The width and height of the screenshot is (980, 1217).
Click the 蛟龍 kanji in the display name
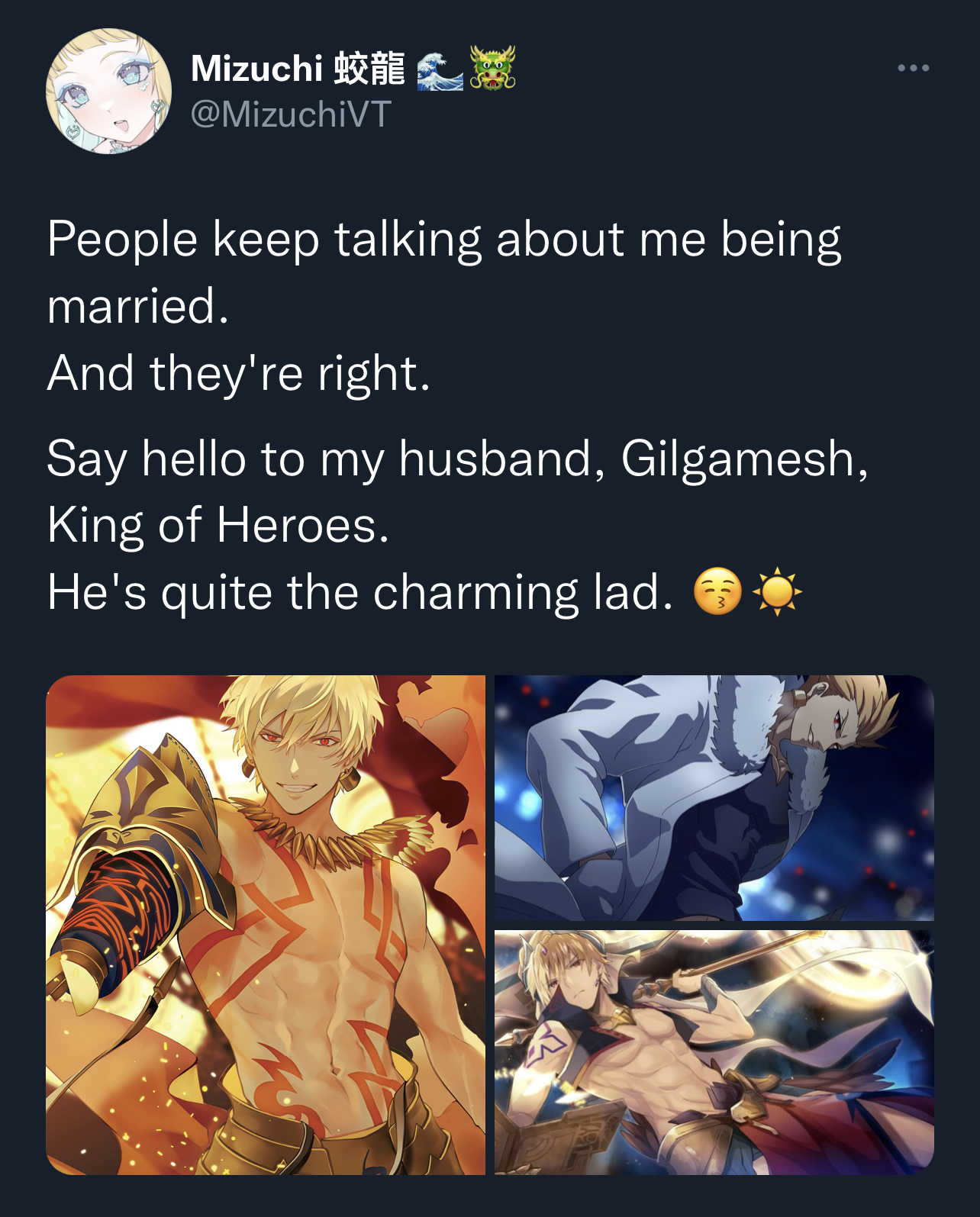click(369, 69)
